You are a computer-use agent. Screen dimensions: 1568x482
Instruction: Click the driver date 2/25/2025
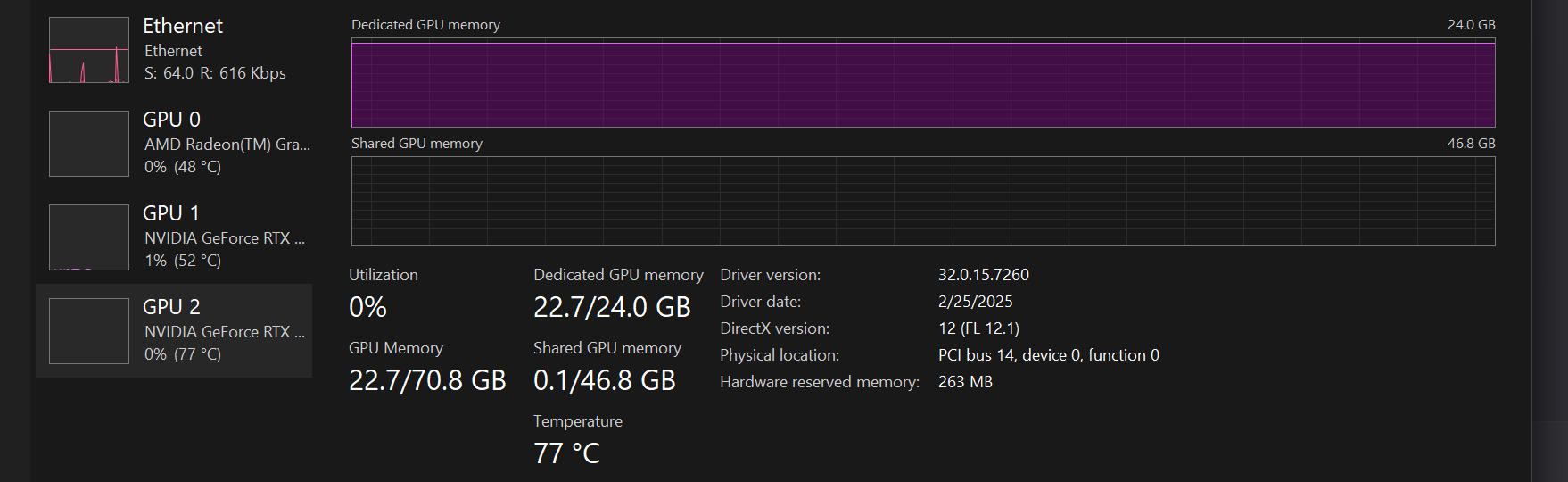pos(976,302)
